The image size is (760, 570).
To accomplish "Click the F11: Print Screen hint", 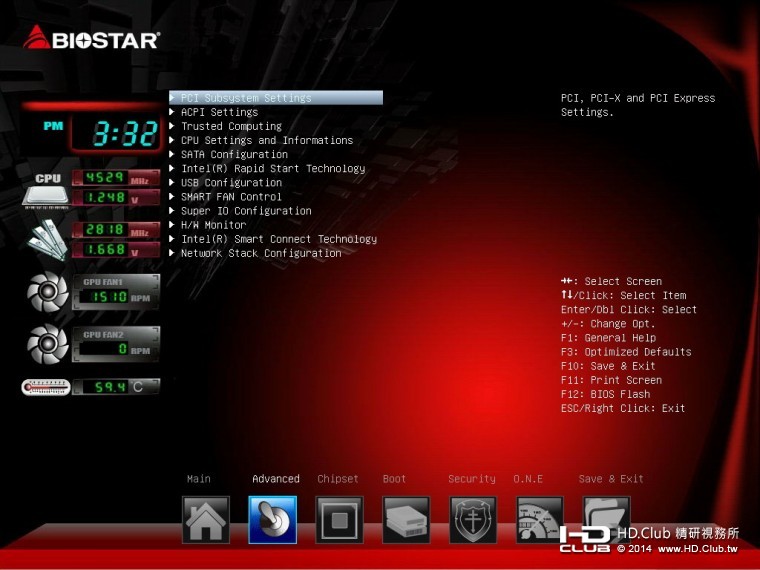I will point(611,380).
